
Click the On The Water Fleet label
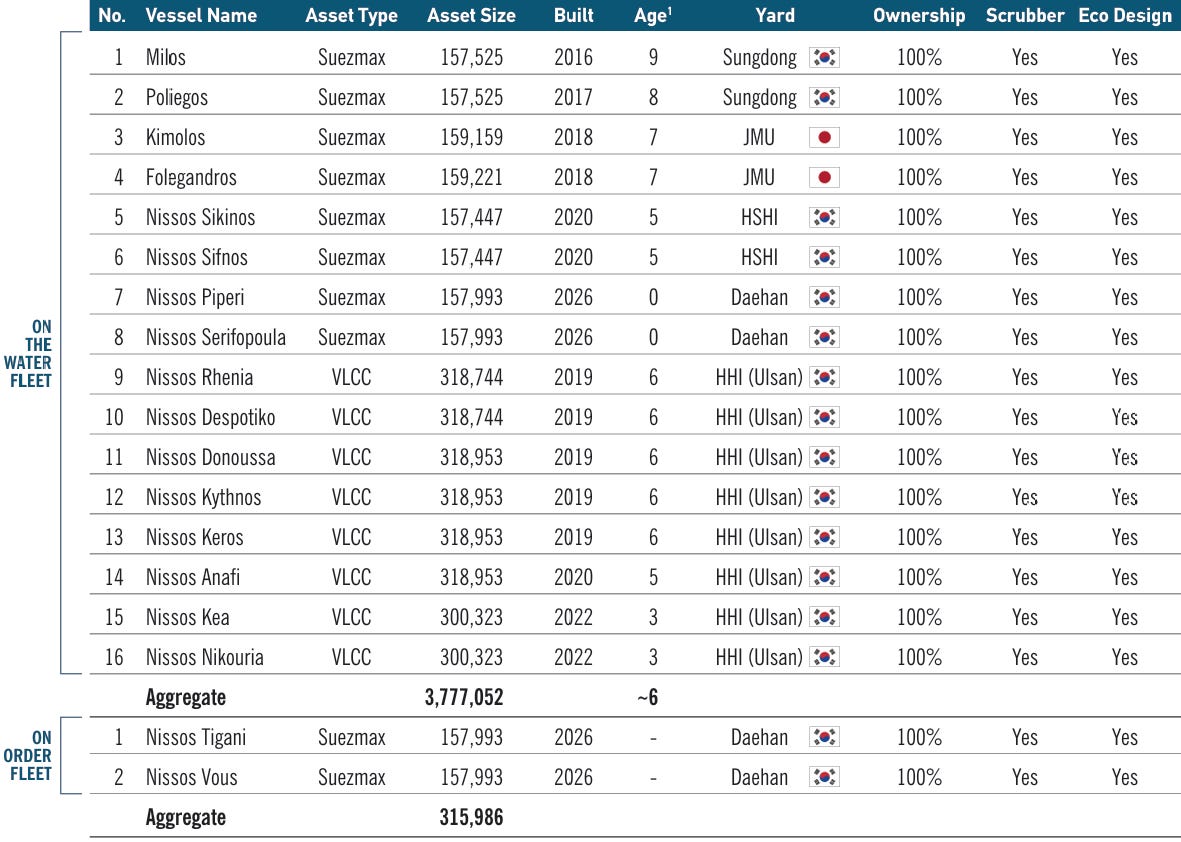tap(29, 353)
